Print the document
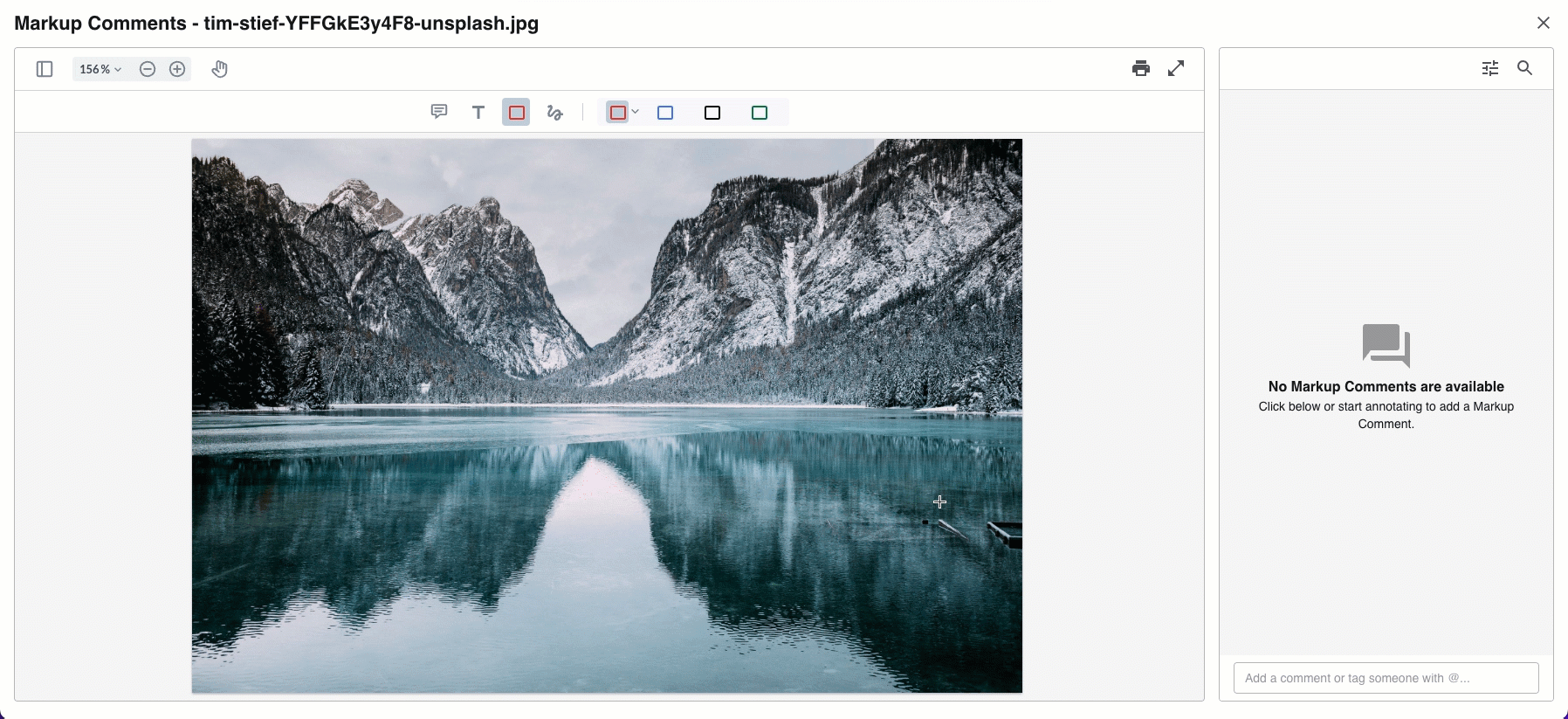The image size is (1568, 719). point(1141,68)
